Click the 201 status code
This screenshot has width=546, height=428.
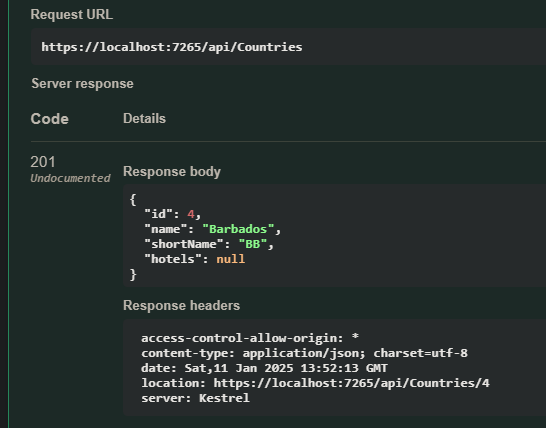coord(43,162)
